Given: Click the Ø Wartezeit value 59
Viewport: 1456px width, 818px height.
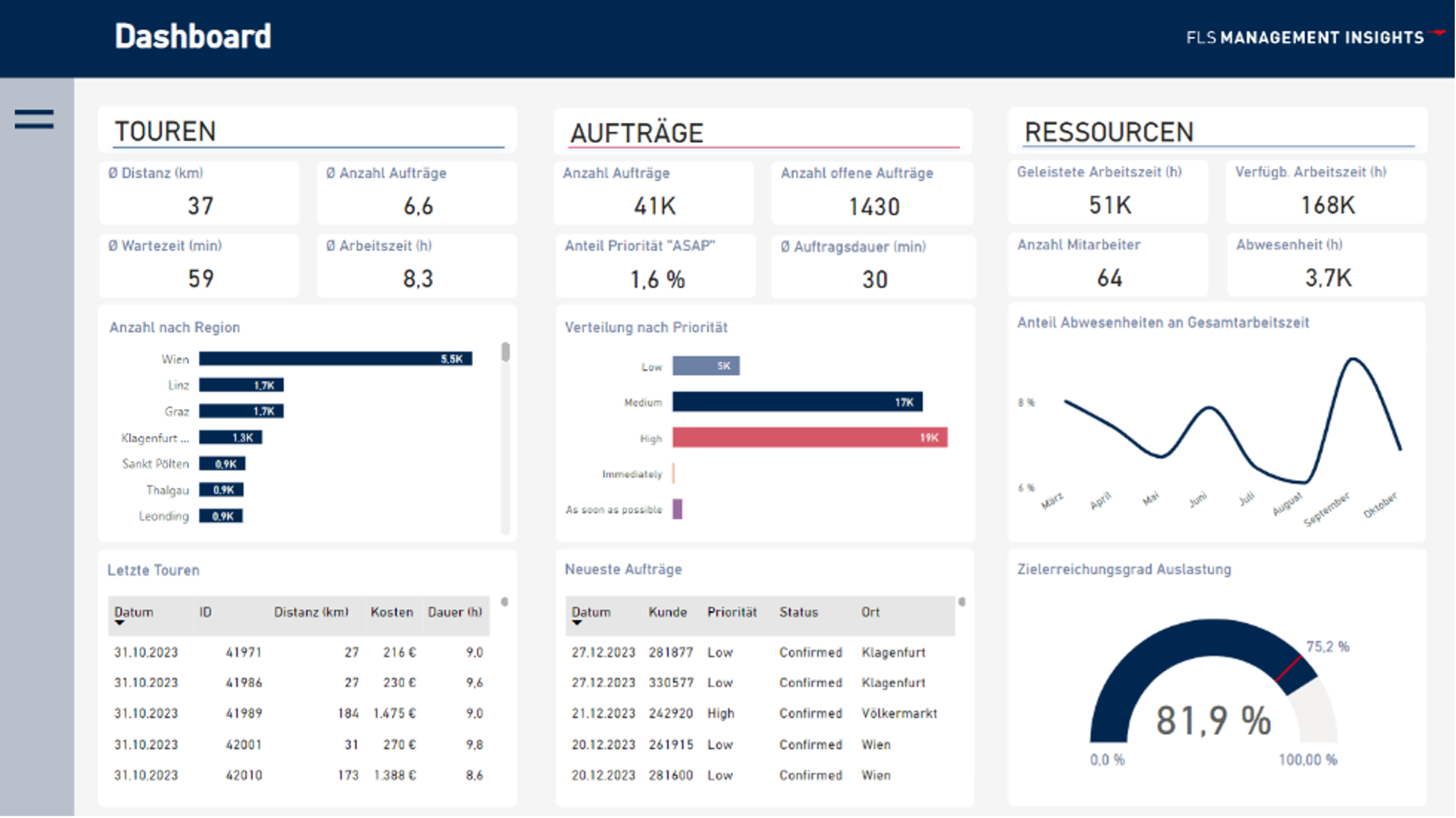Looking at the screenshot, I should coord(201,279).
